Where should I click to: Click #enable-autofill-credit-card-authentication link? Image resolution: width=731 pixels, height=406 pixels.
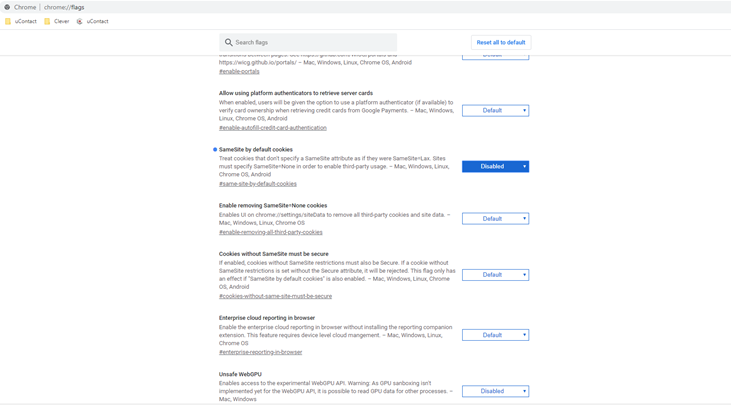[x=272, y=128]
